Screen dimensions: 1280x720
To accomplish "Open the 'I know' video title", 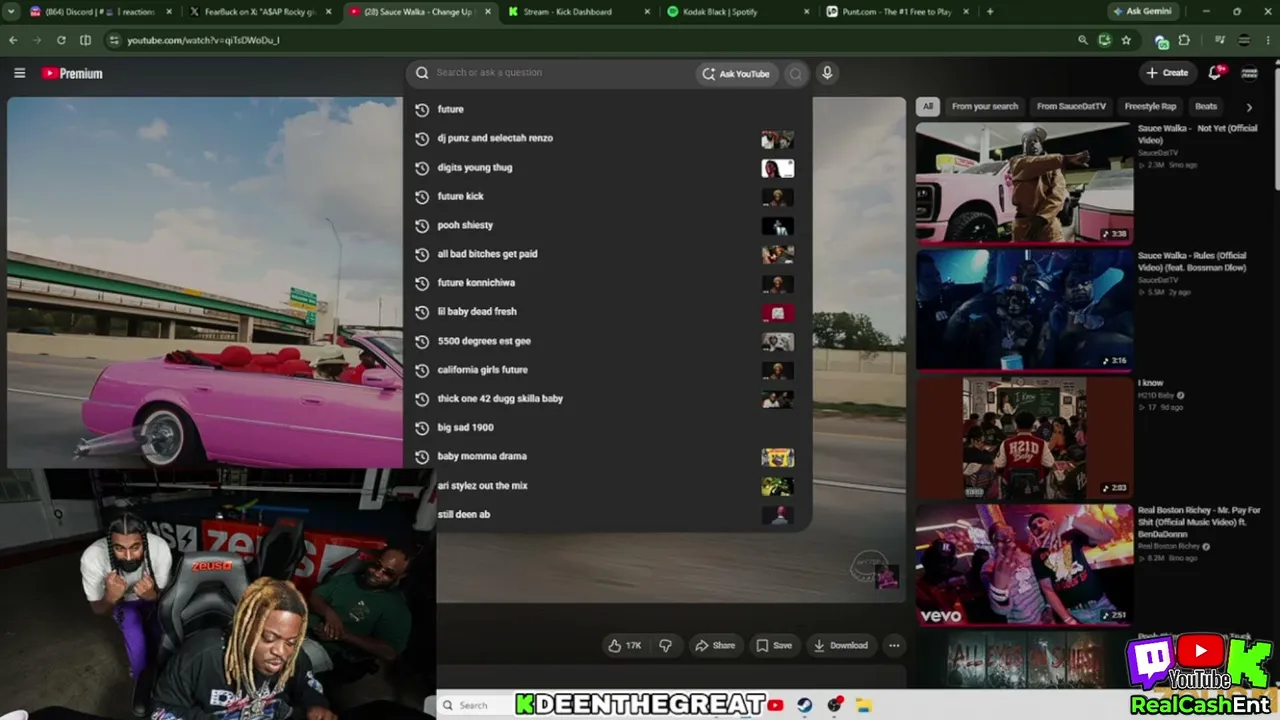I will pos(1151,383).
